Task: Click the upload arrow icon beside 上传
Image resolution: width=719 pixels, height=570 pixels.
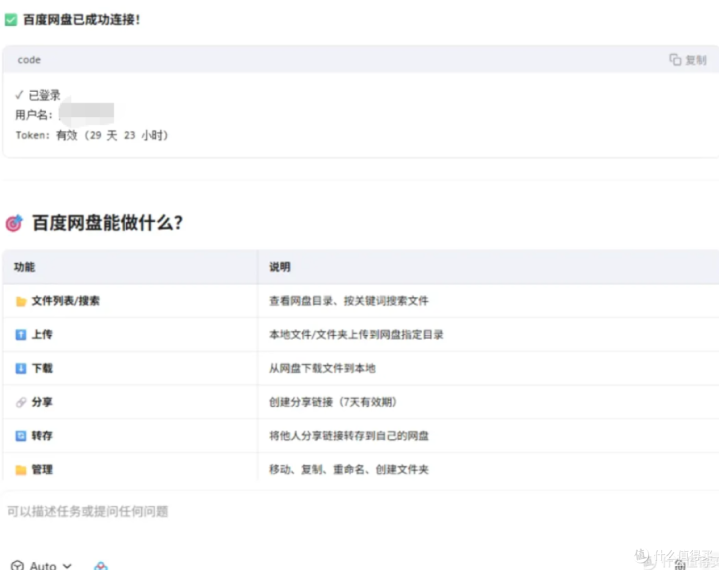Action: [21, 335]
